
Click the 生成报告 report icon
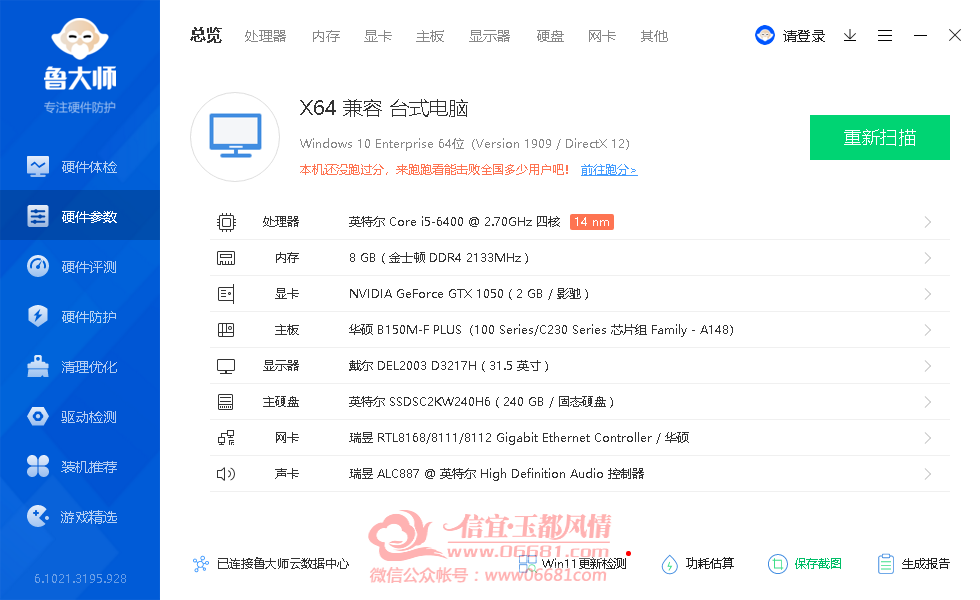pyautogui.click(x=886, y=564)
